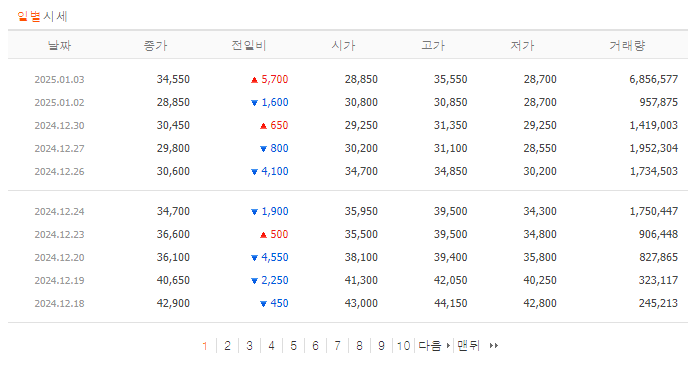Click the 맨뒤 (last page) link
Image resolution: width=699 pixels, height=385 pixels.
(x=468, y=346)
